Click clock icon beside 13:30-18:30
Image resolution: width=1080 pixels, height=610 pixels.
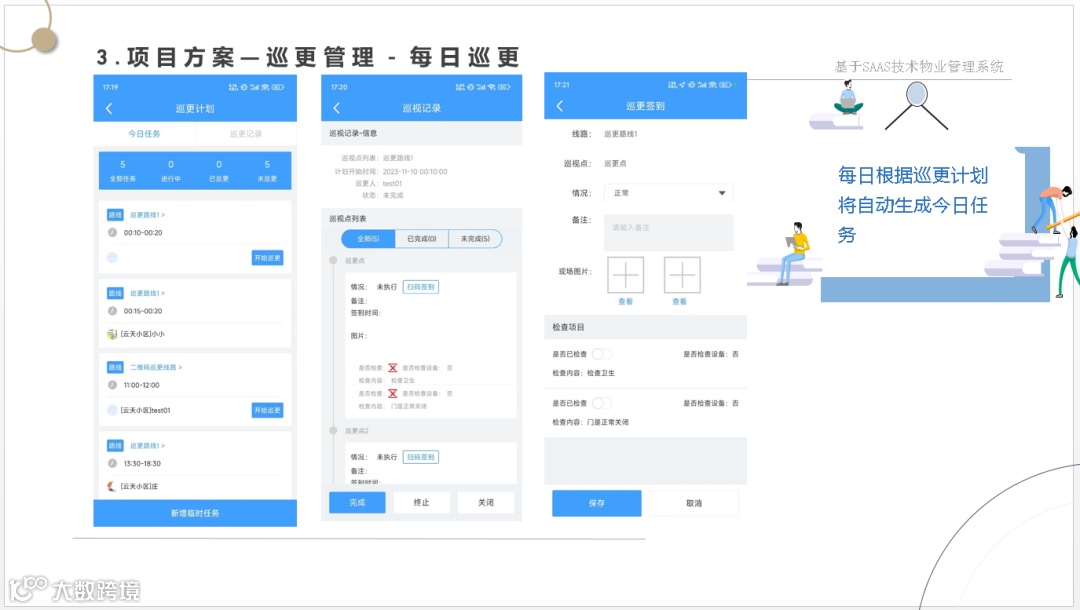click(x=112, y=463)
